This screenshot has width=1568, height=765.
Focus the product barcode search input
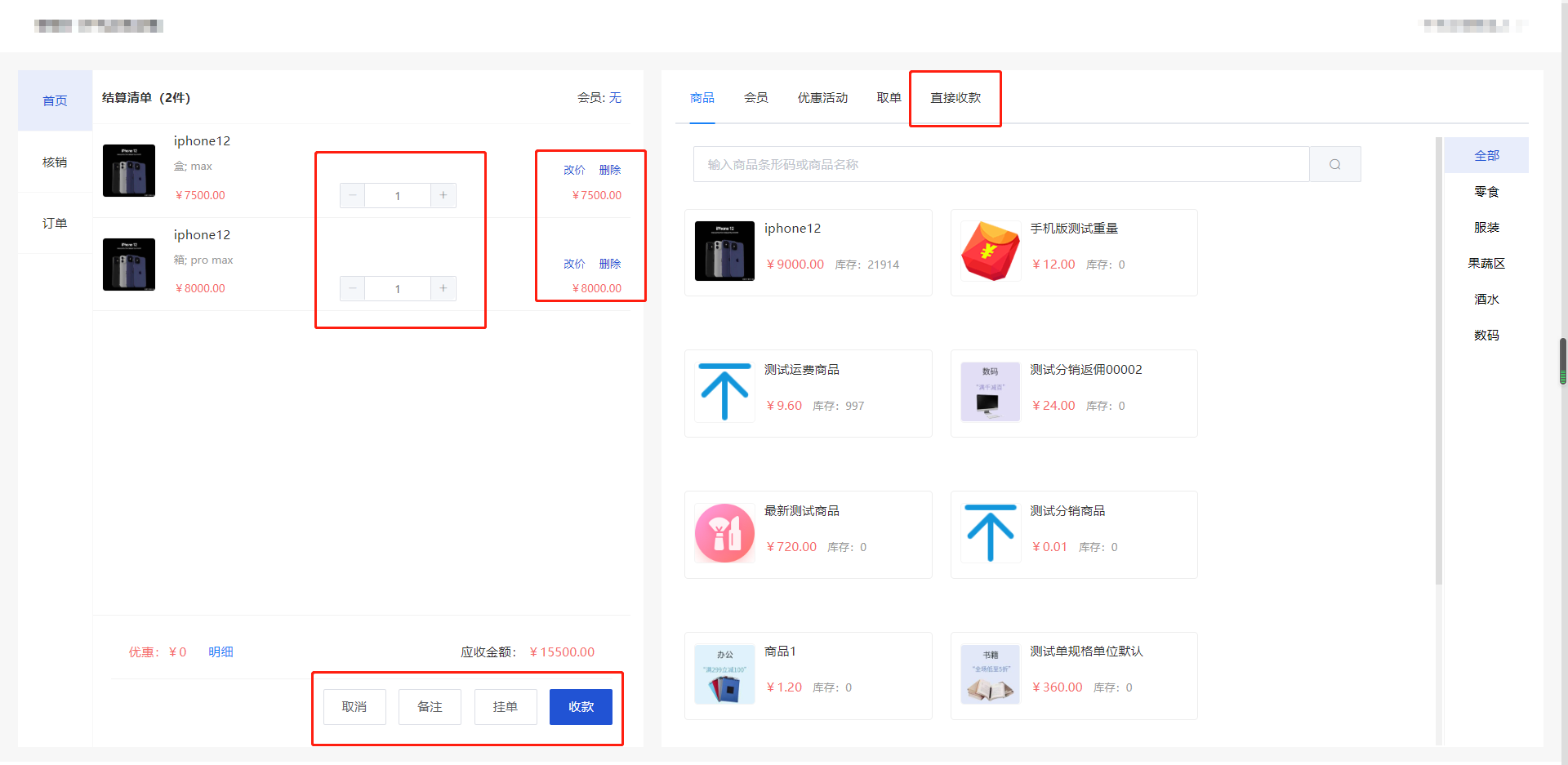click(1000, 164)
